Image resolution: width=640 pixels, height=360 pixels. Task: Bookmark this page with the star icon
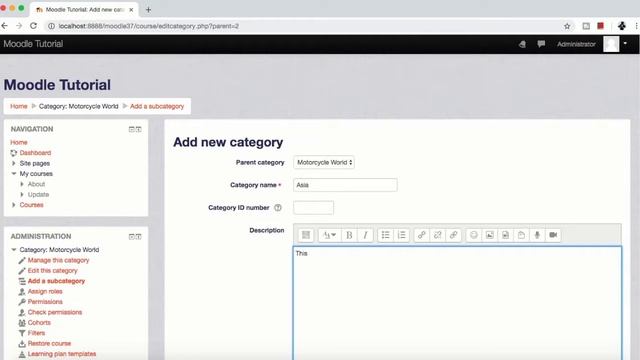[567, 26]
